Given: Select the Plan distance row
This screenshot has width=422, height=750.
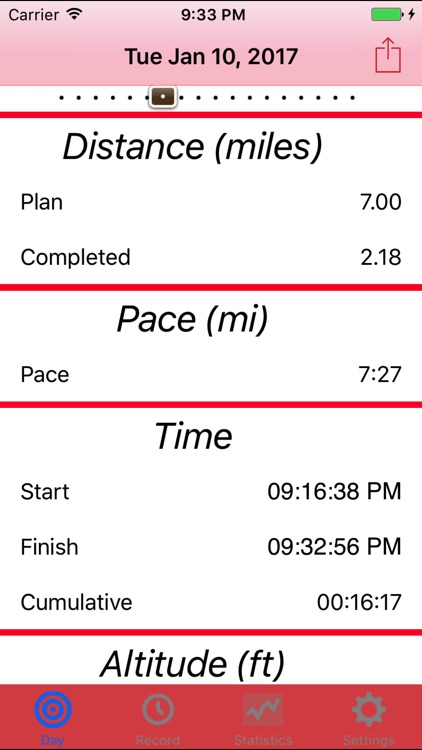Looking at the screenshot, I should (x=211, y=202).
